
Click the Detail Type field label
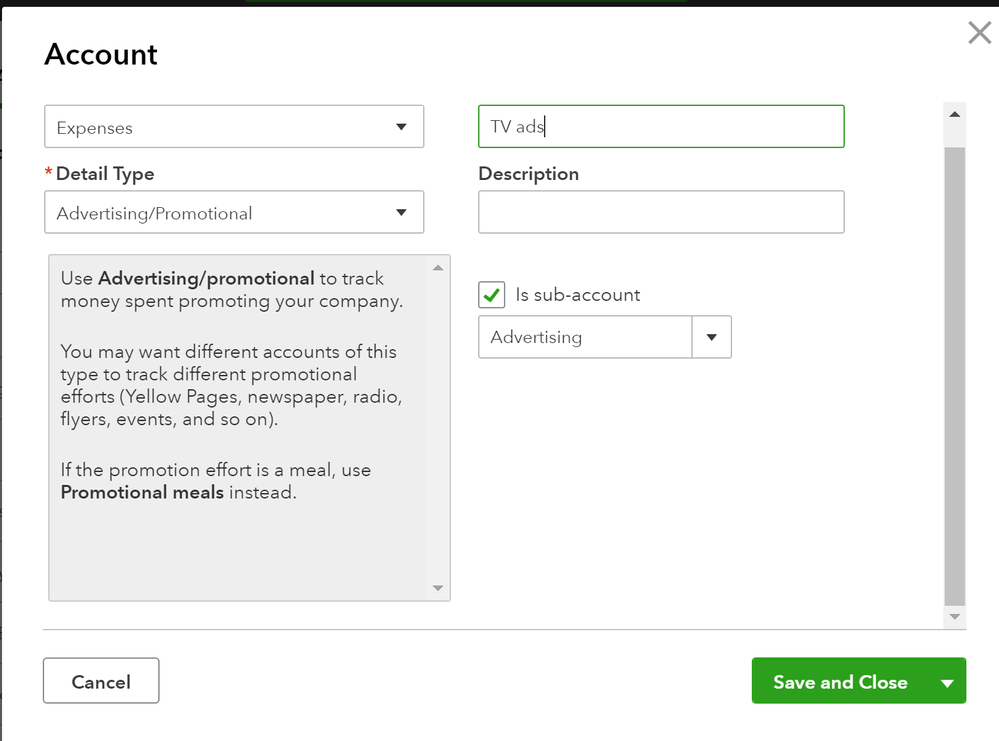(x=105, y=174)
